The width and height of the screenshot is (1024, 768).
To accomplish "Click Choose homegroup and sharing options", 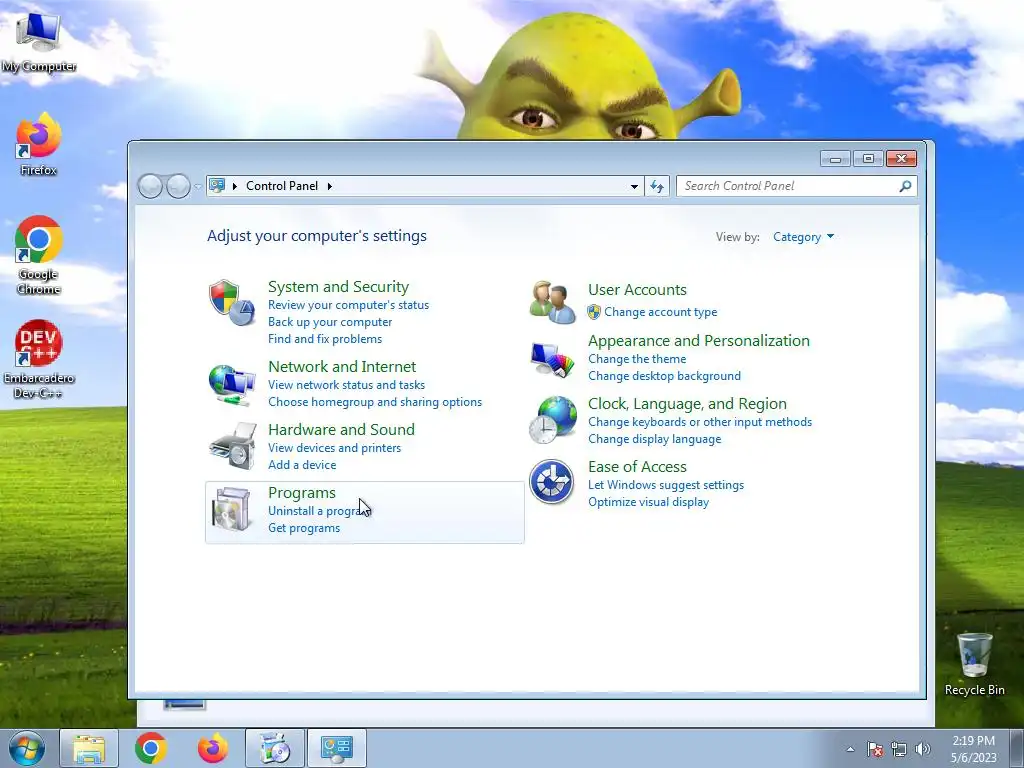I will (x=375, y=402).
